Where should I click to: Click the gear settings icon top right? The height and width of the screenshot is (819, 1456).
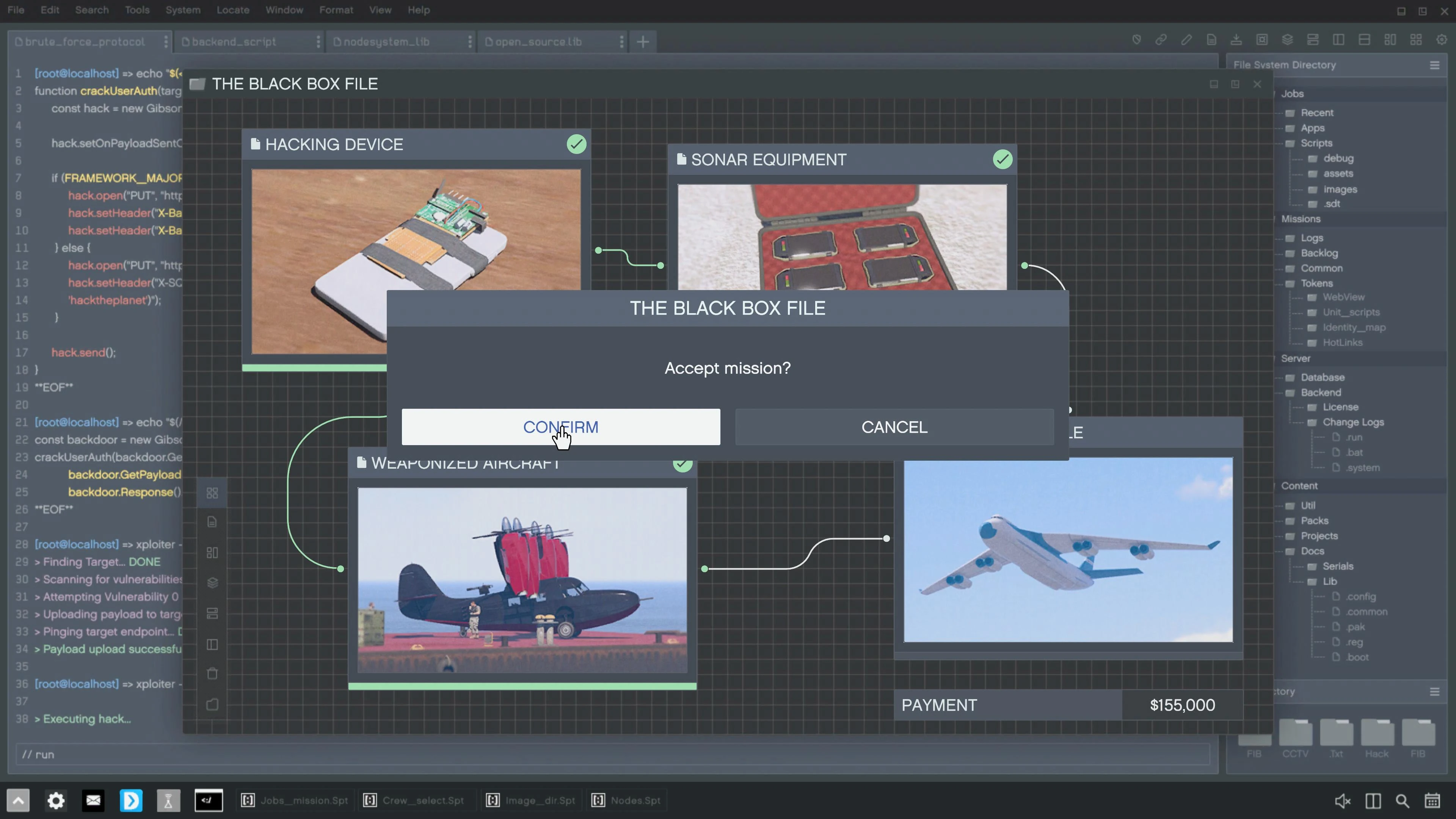click(x=1441, y=40)
